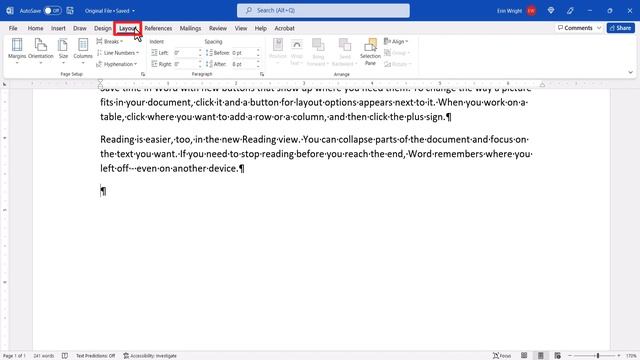Open the Original File name dropdown
Viewport: 640px width, 360px height.
click(x=109, y=11)
